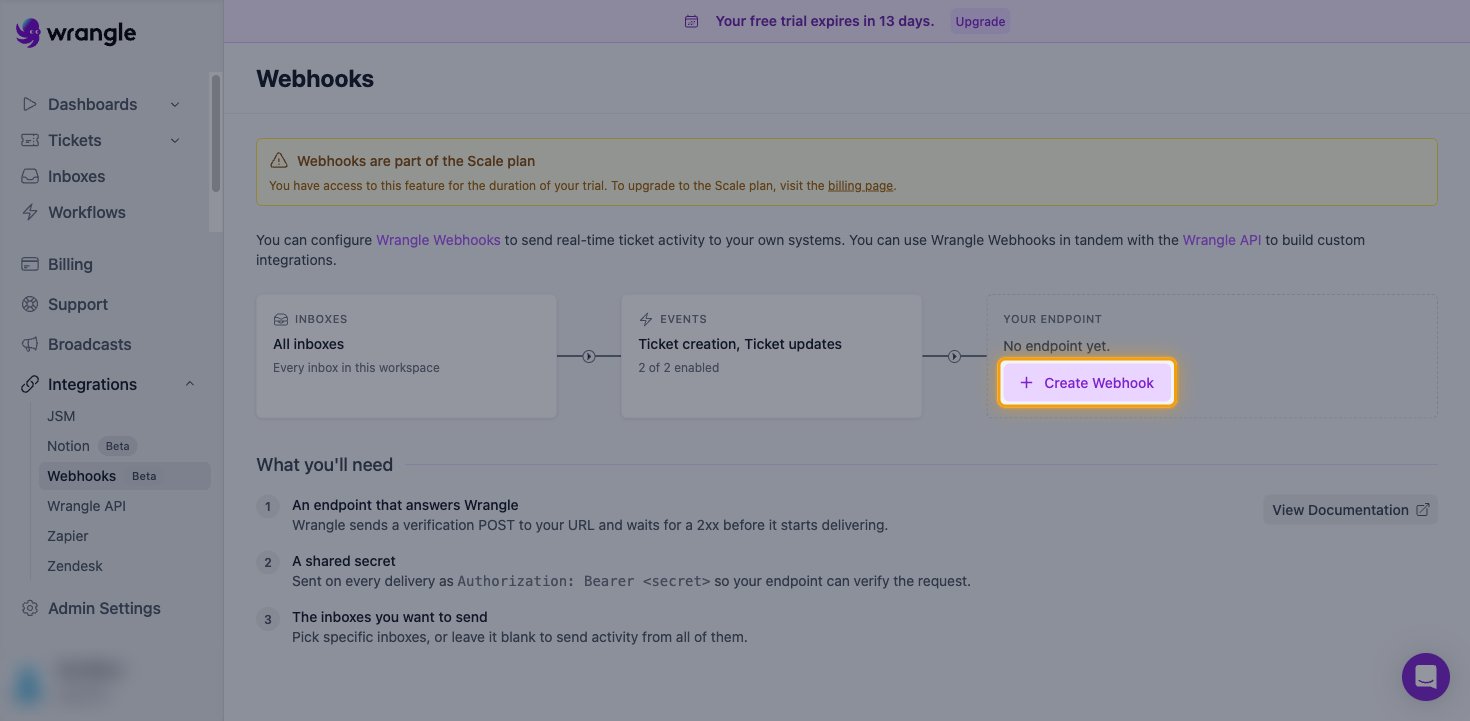Click the Upgrade button
Screen dimensions: 1470x721
coord(980,21)
